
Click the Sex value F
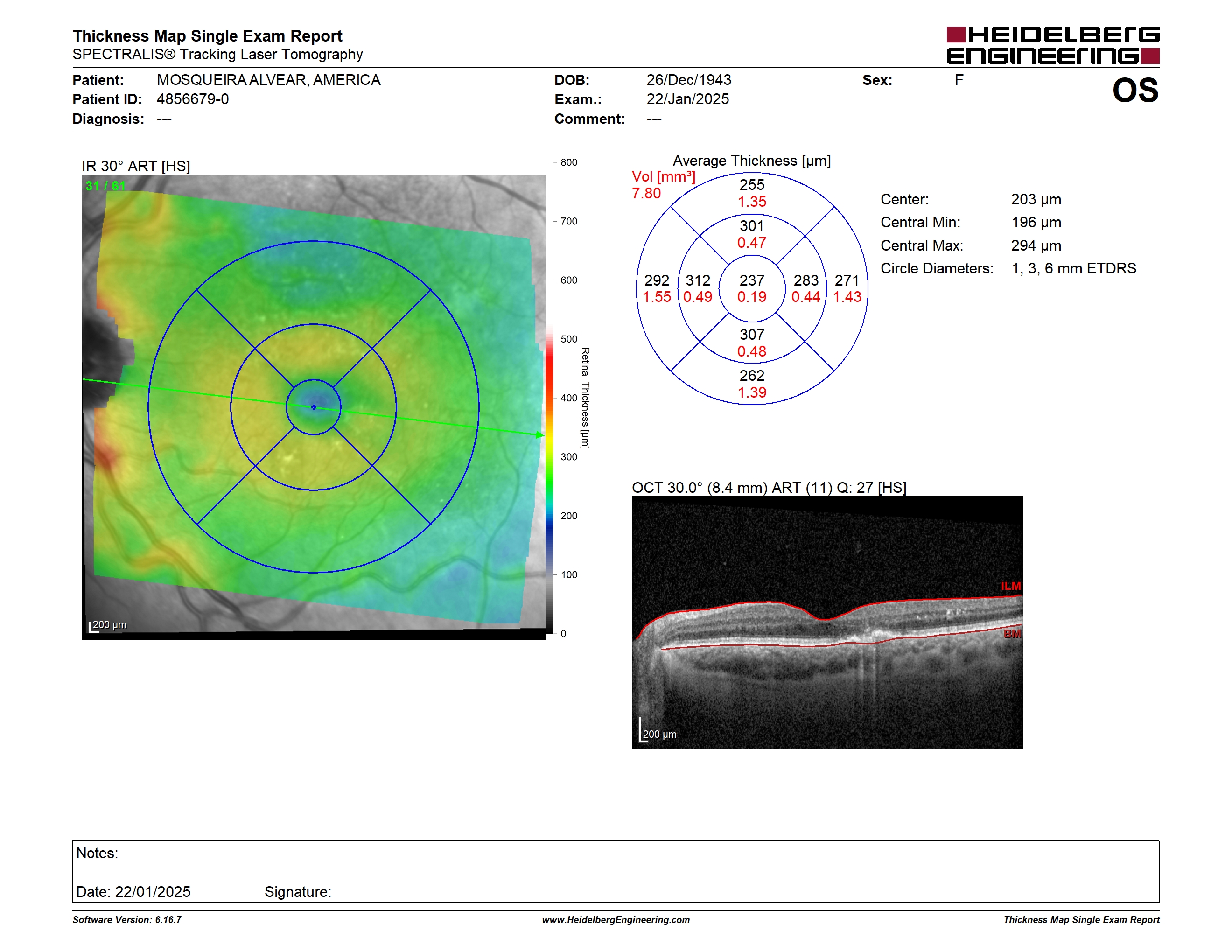pos(959,80)
